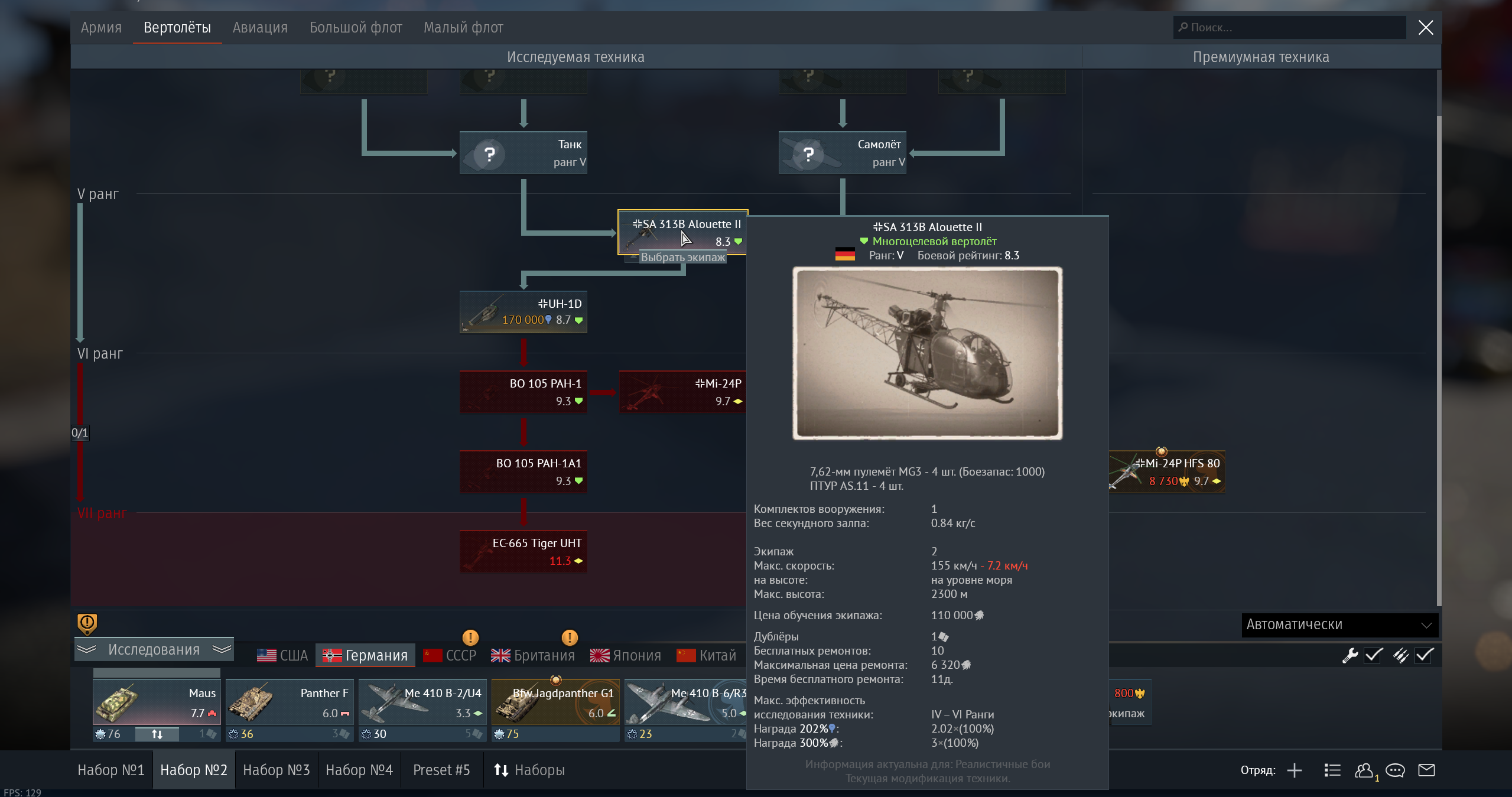Click the Maus crew level 76
Viewport: 1512px width, 797px height.
pyautogui.click(x=108, y=734)
